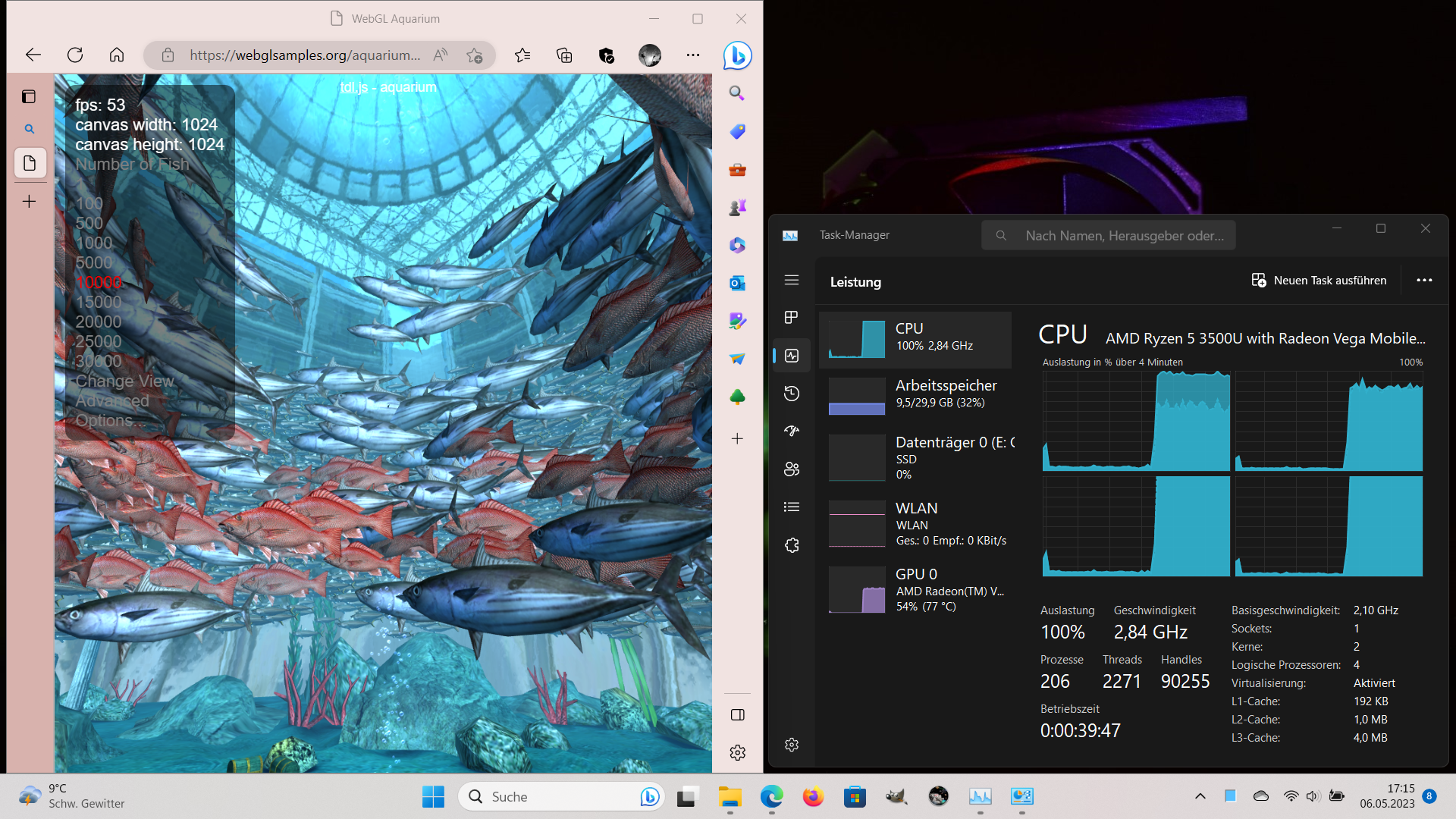Click the Bing chat sidebar icon

[736, 55]
